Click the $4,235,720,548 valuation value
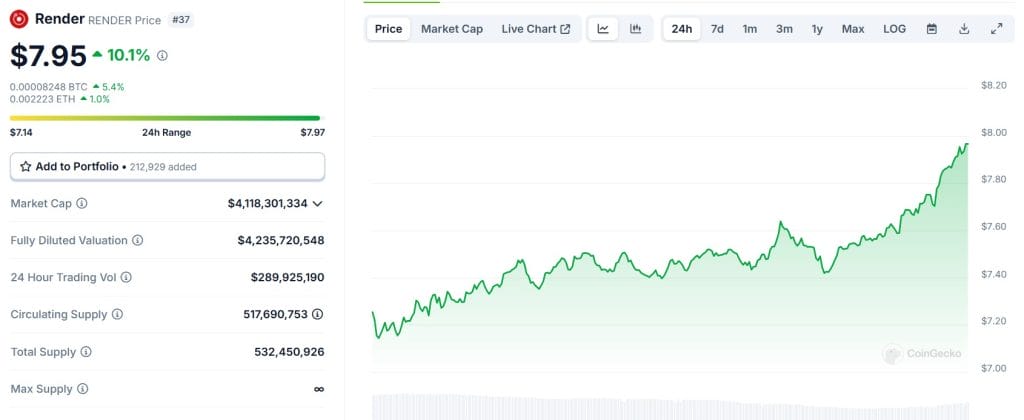 pos(281,240)
